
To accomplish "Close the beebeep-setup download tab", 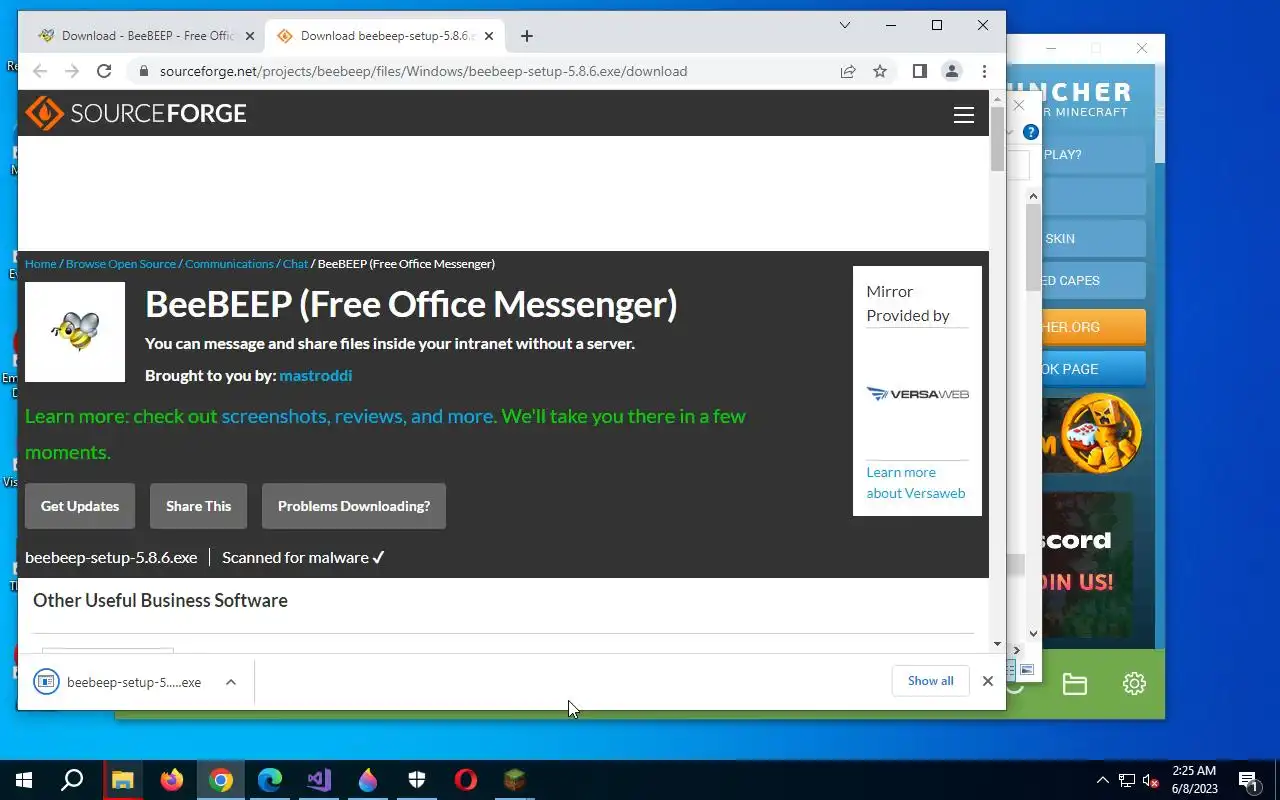I will [x=489, y=36].
